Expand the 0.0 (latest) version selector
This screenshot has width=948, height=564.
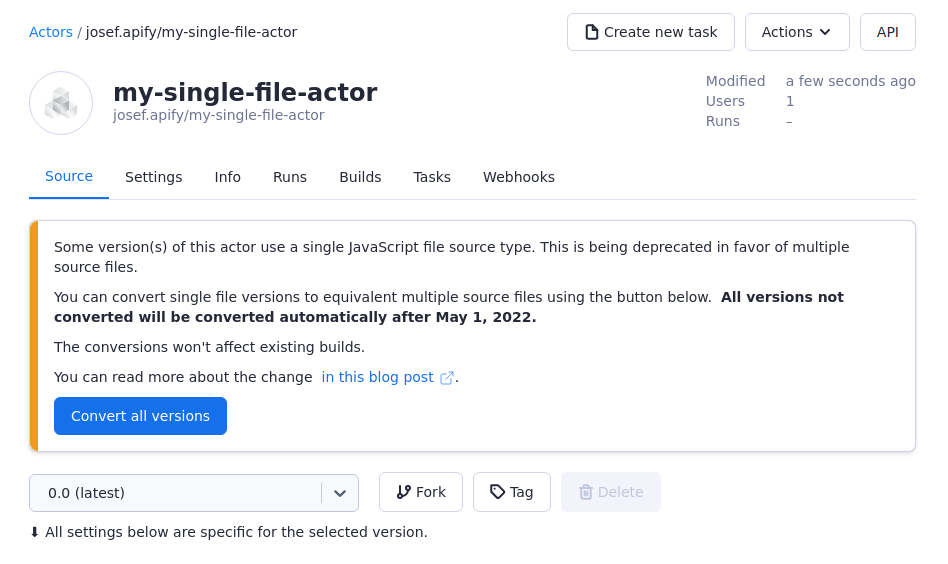coord(193,493)
